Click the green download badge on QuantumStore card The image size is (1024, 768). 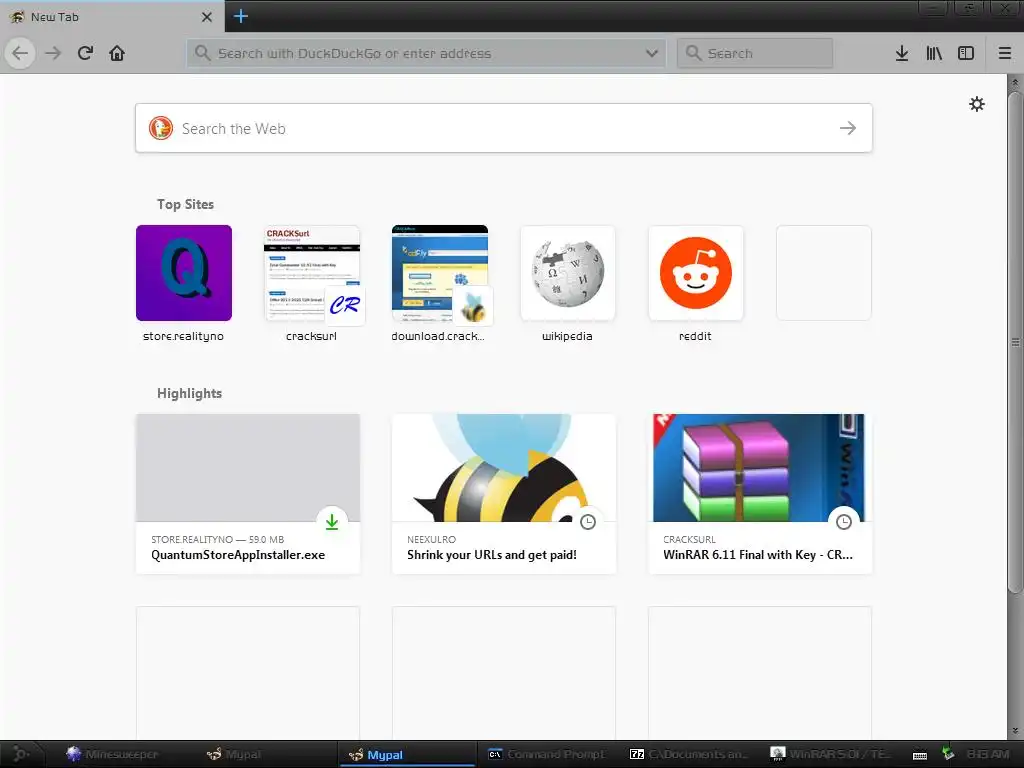(x=332, y=521)
